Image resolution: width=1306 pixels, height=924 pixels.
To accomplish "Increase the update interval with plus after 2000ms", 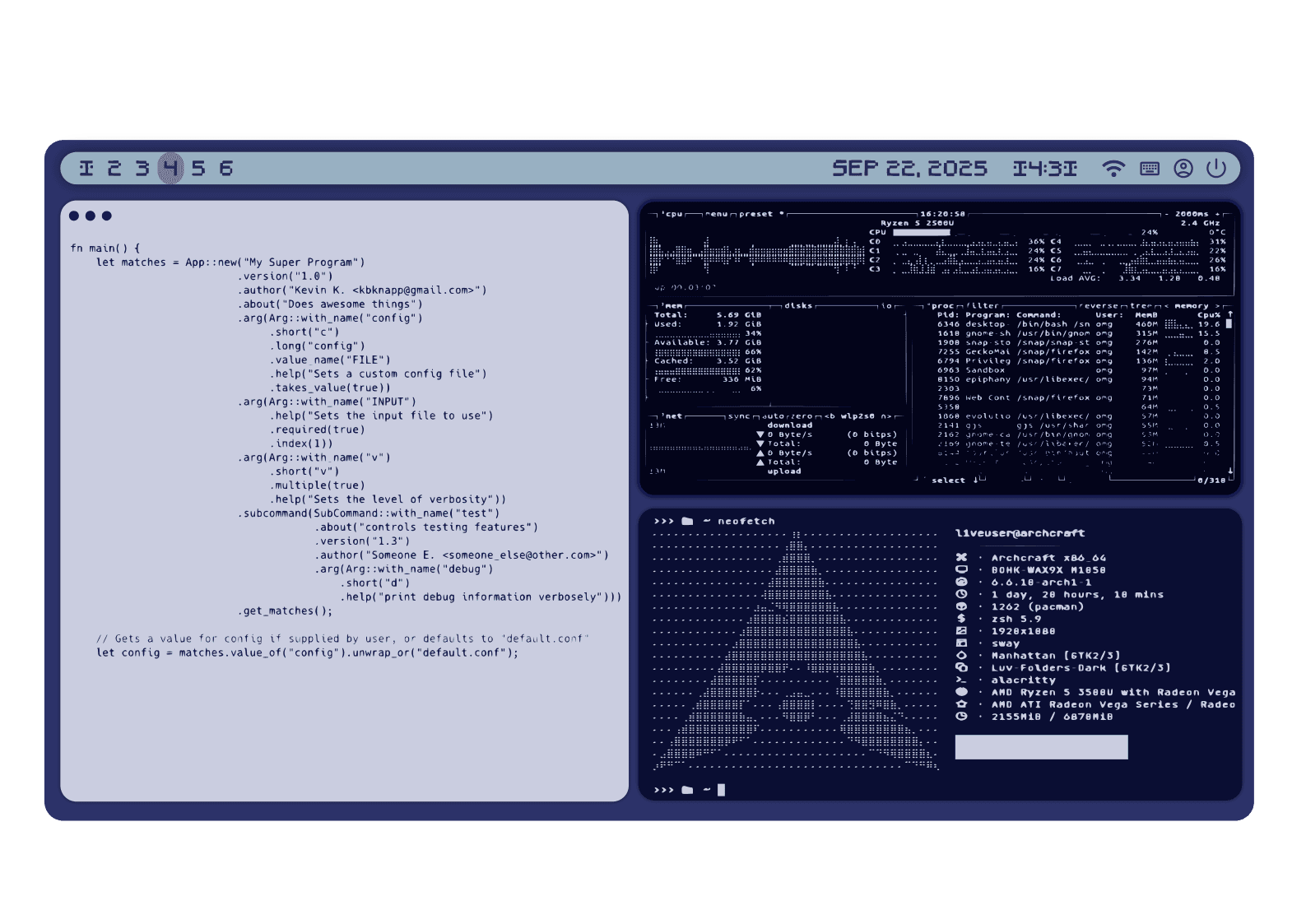I will [1217, 214].
